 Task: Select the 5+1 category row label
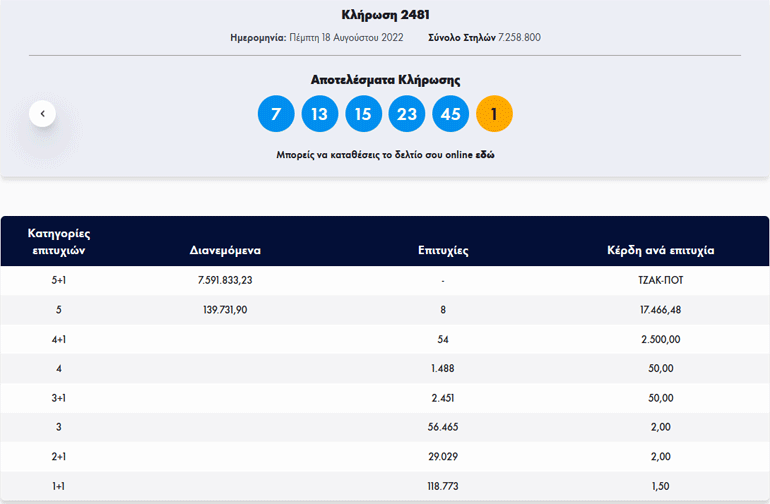click(58, 280)
